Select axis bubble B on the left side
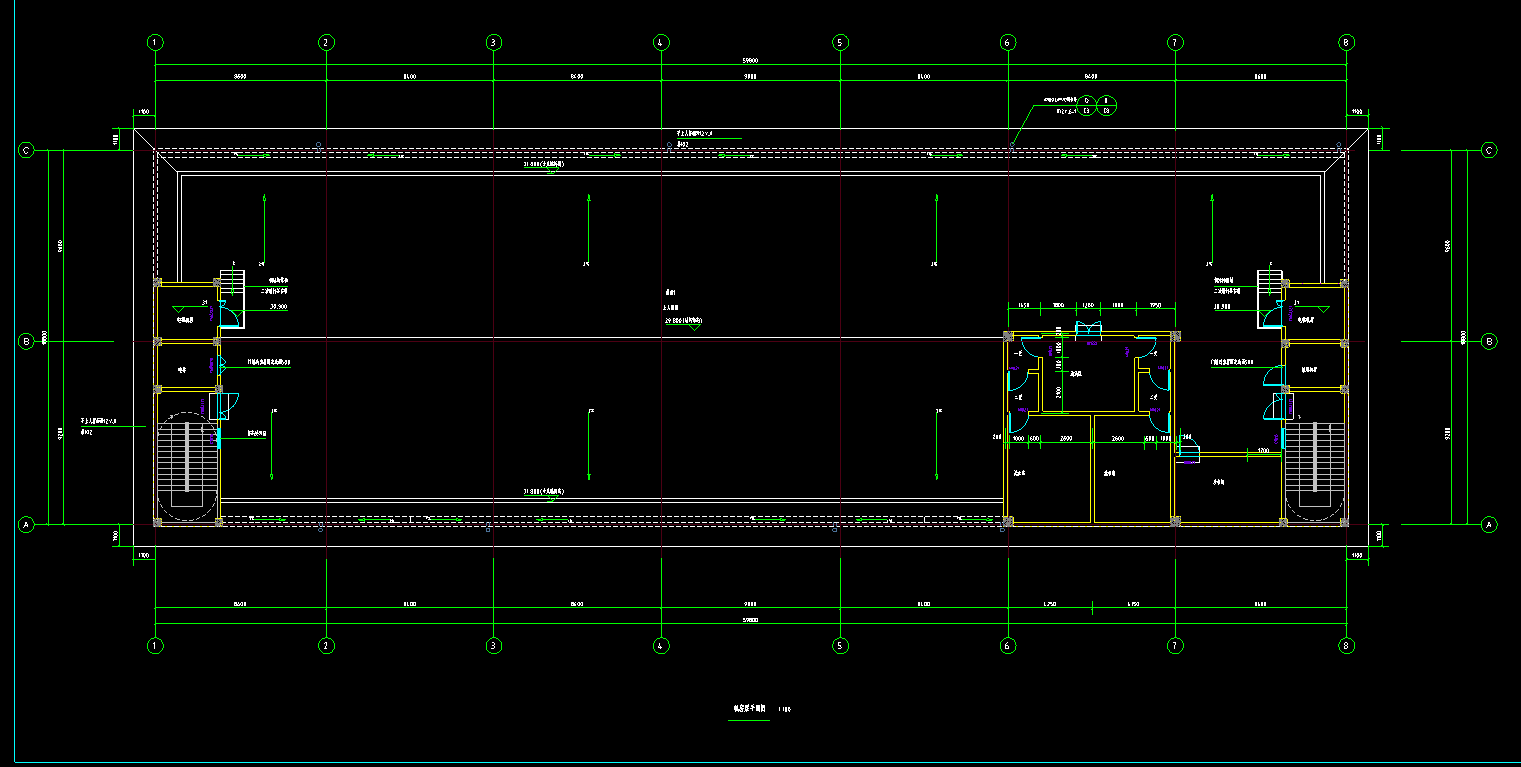The width and height of the screenshot is (1521, 767). (27, 341)
